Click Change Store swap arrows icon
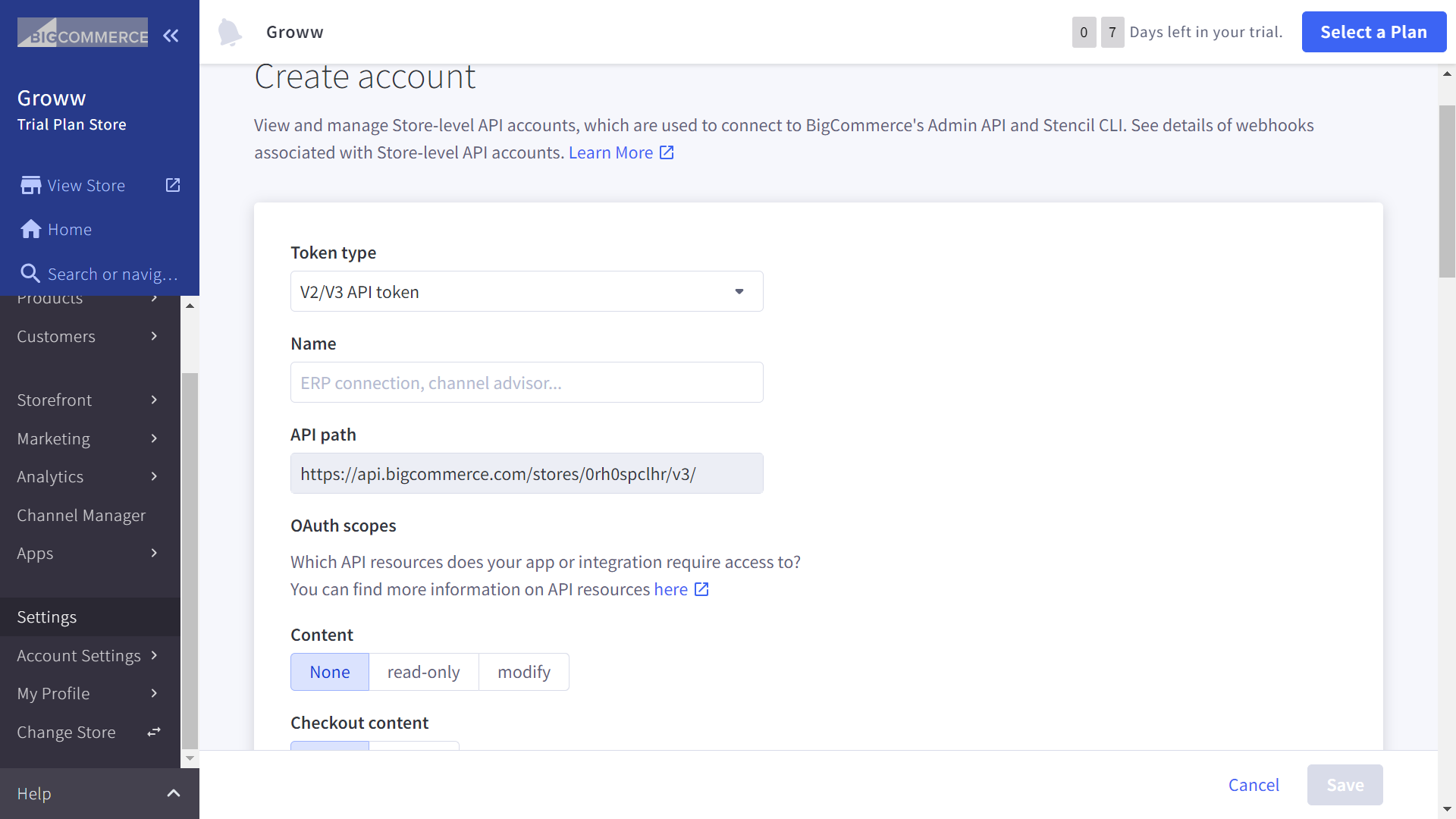The image size is (1456, 819). click(154, 732)
